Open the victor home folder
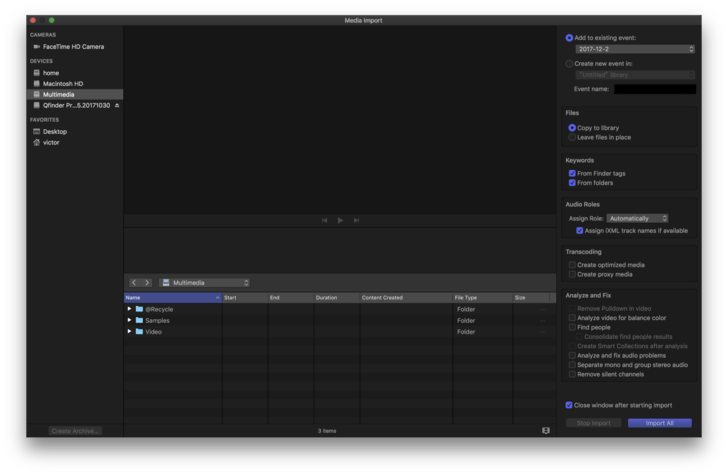Image resolution: width=728 pixels, height=475 pixels. coord(50,142)
